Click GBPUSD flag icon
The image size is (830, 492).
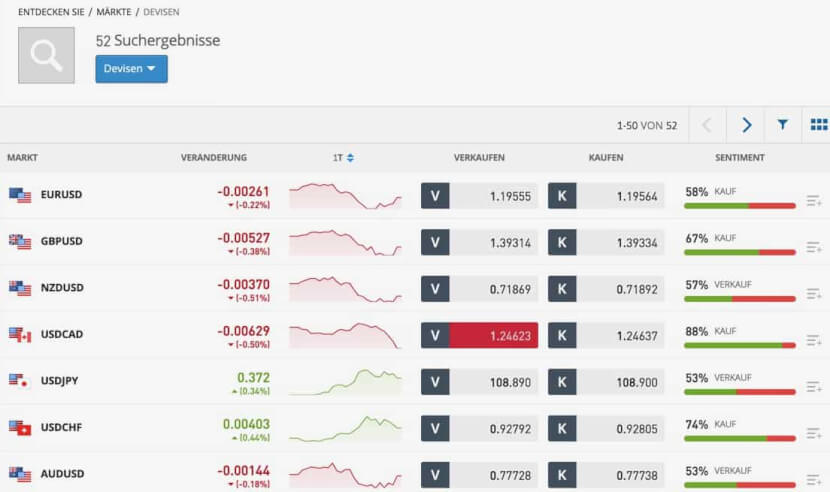tap(20, 241)
